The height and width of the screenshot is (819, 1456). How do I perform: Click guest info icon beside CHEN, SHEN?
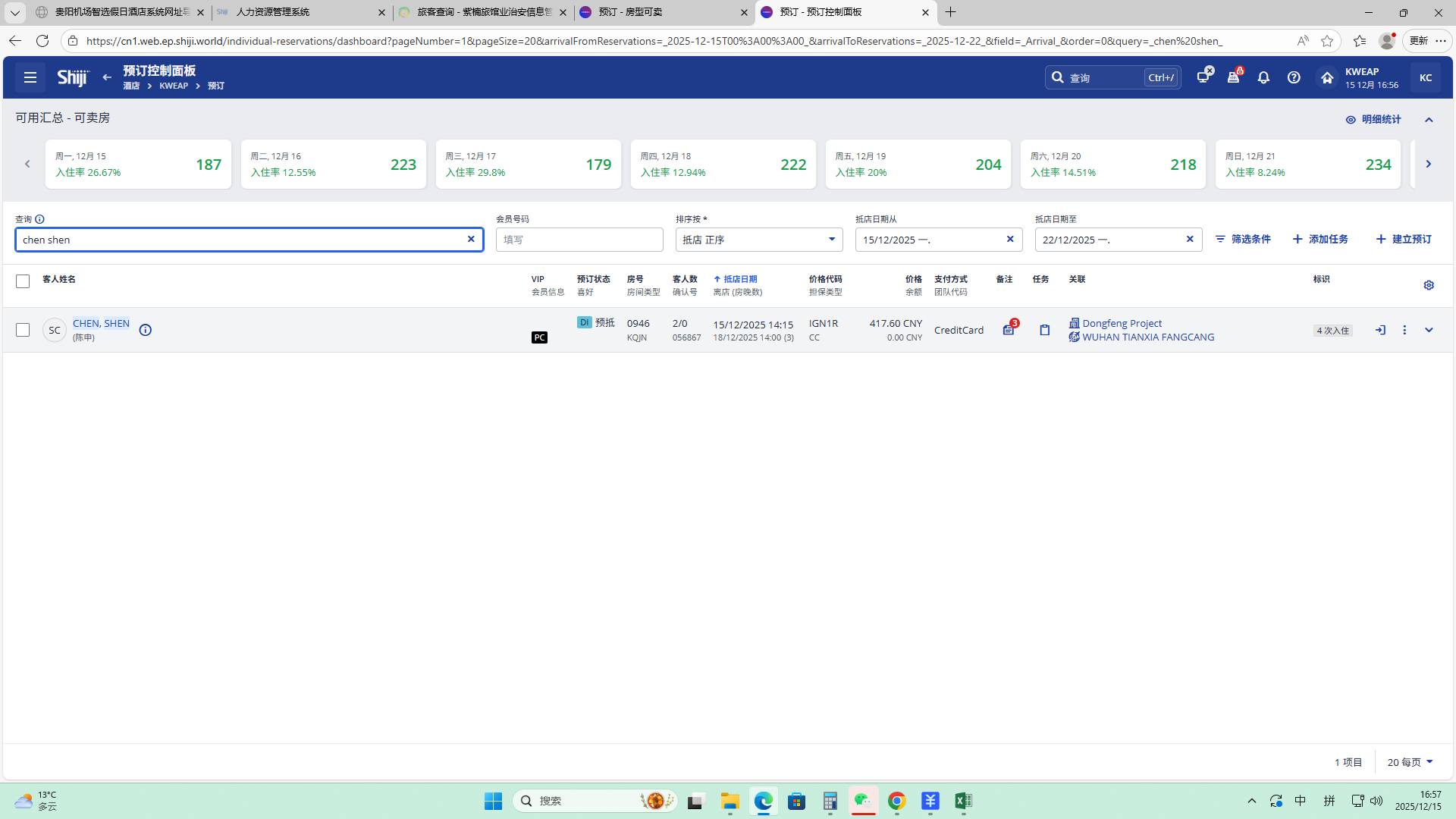coord(145,330)
